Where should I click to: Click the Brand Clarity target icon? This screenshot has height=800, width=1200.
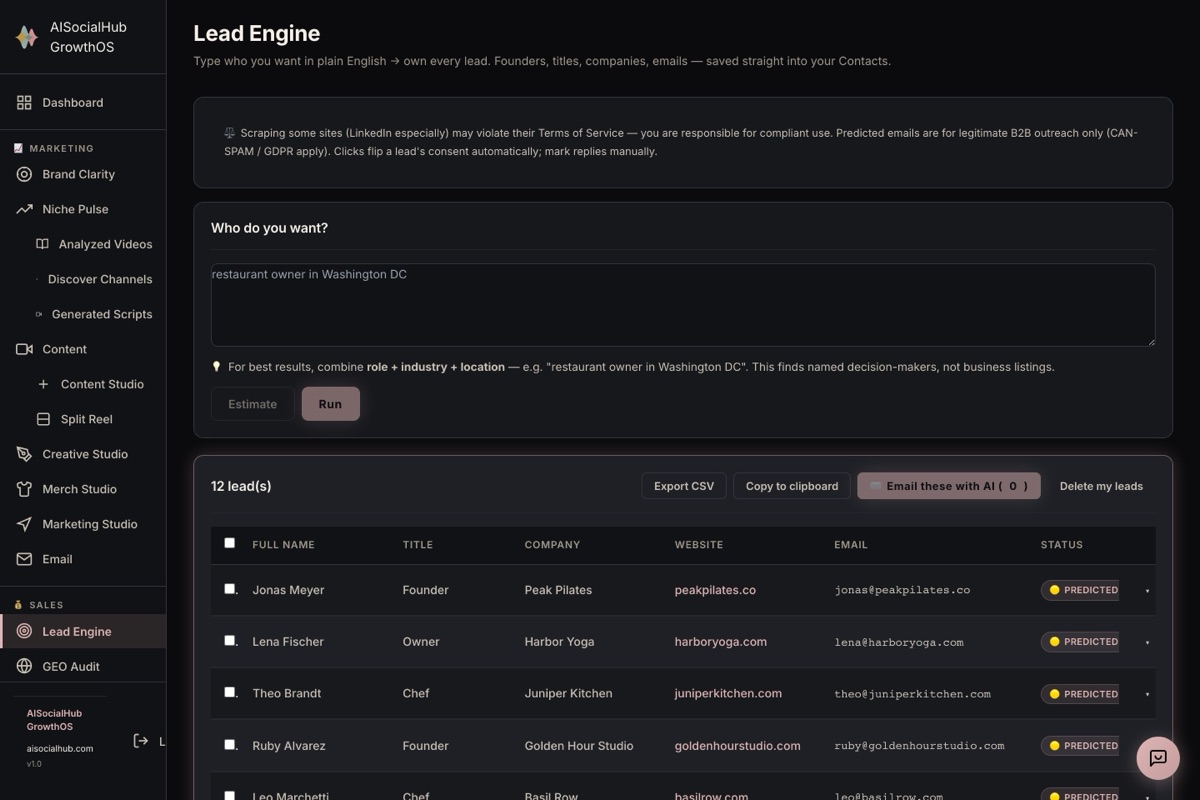click(24, 174)
